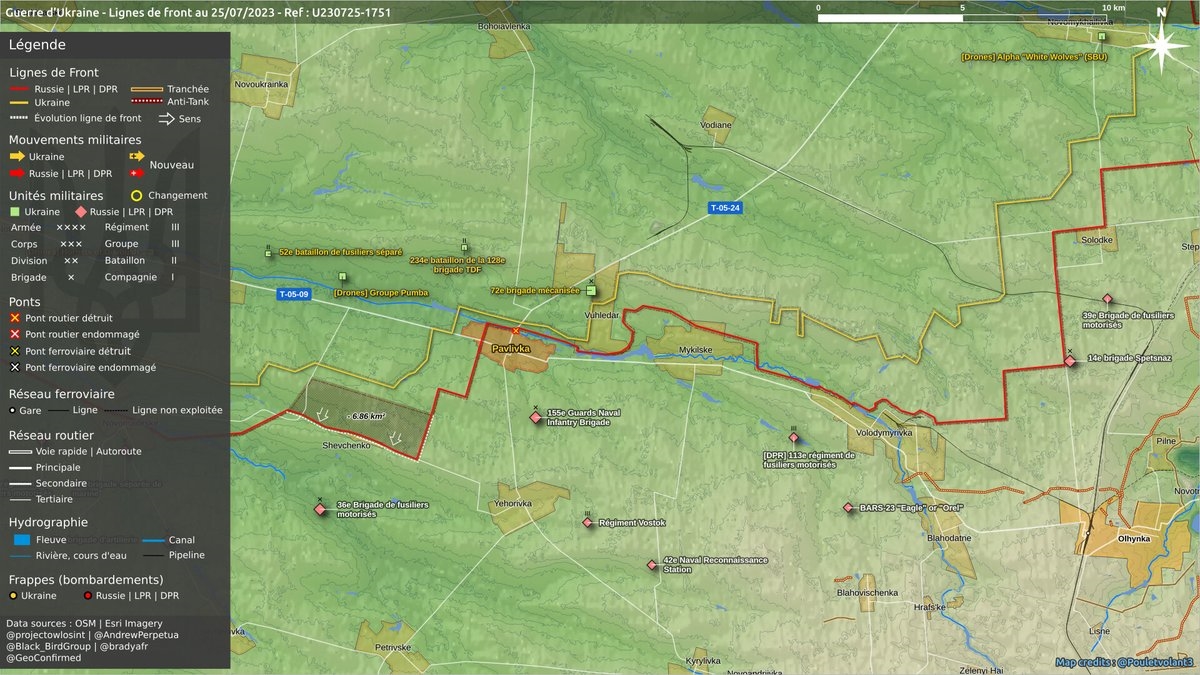Click the red Russie movement arrow in legend
1200x675 pixels.
click(17, 173)
